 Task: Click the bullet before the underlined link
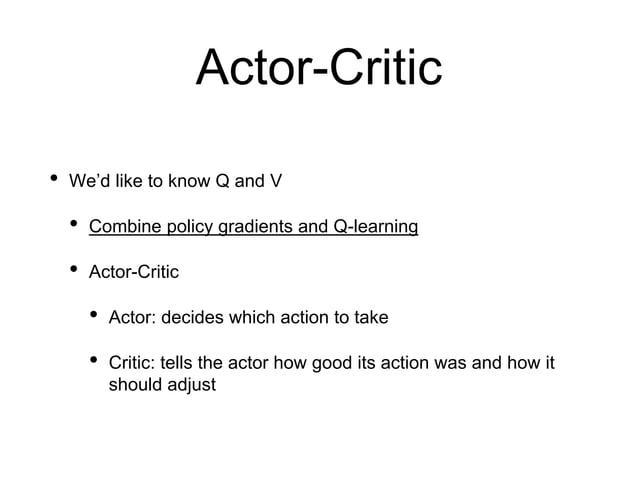coord(74,223)
